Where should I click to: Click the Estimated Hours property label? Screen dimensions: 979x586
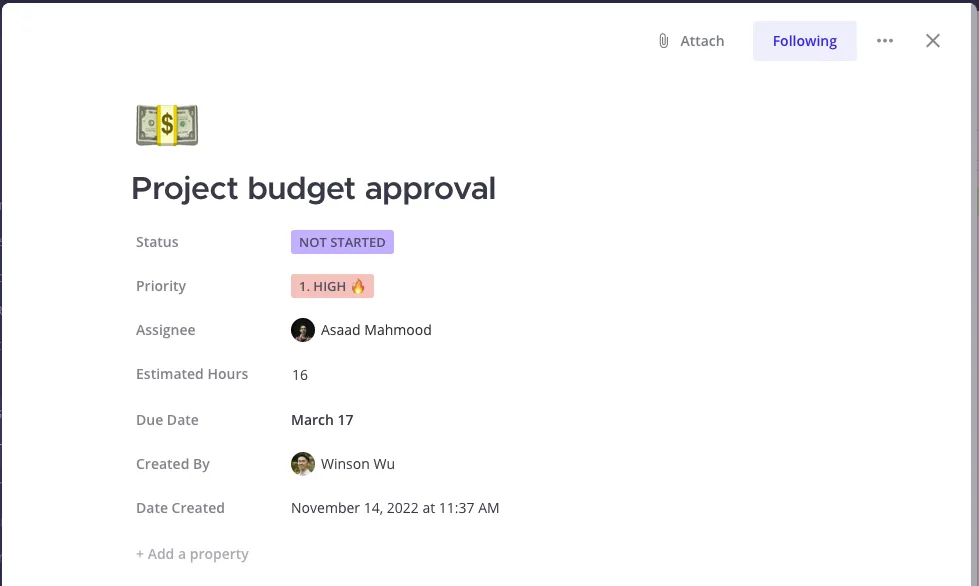coord(192,374)
